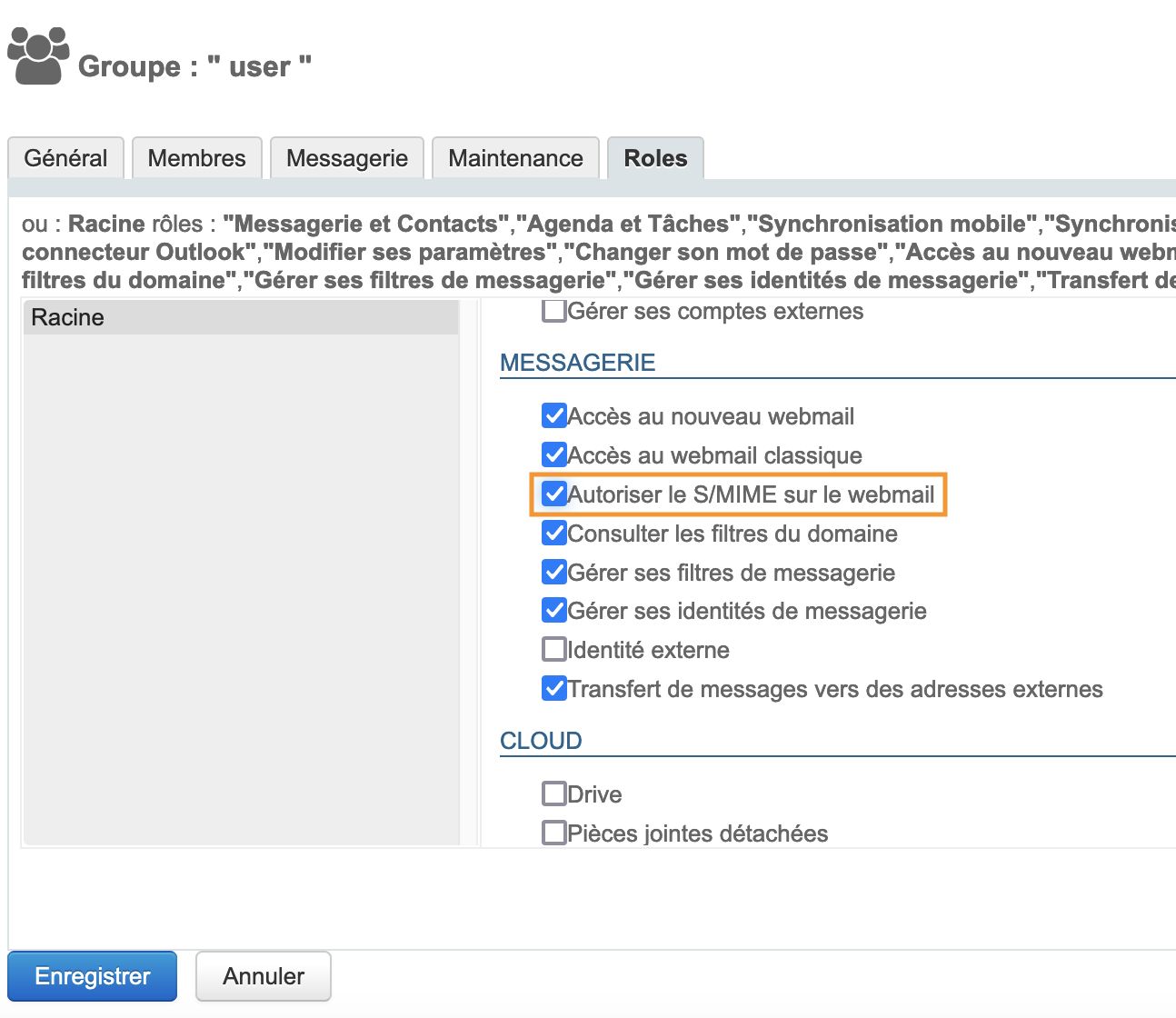Enable Gérer ses comptes externes checkbox
This screenshot has width=1176, height=1018.
tap(553, 311)
